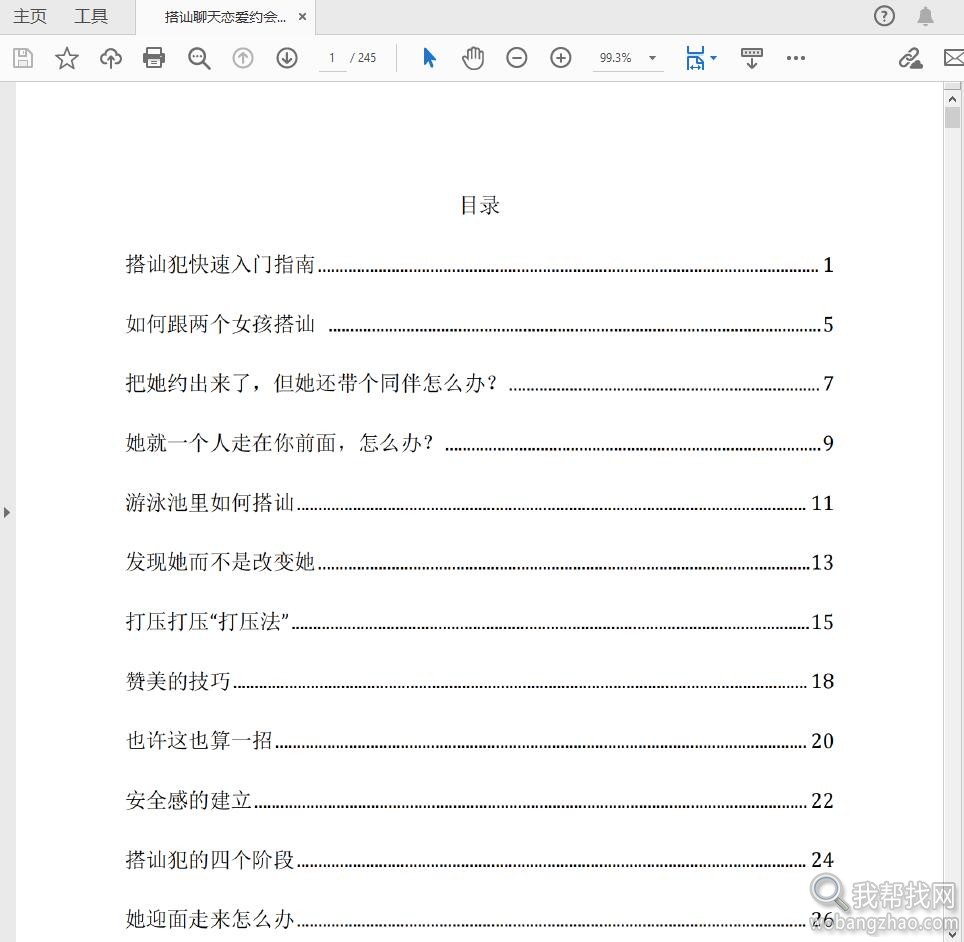Open the dropdown arrow beside fit width icon

[x=714, y=58]
